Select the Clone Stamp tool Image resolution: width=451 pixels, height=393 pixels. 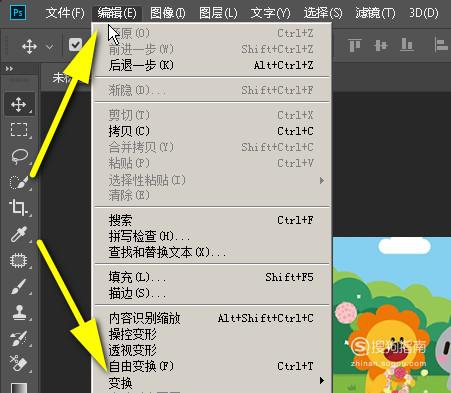tap(19, 312)
